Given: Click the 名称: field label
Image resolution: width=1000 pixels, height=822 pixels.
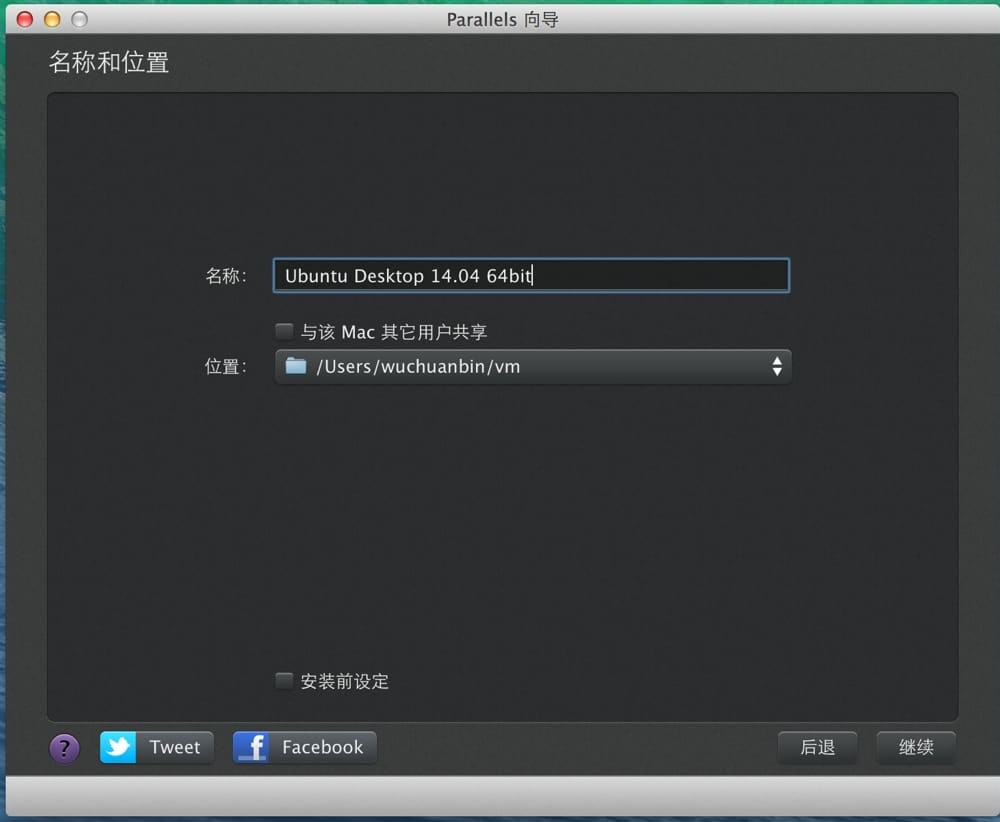Looking at the screenshot, I should pos(226,275).
